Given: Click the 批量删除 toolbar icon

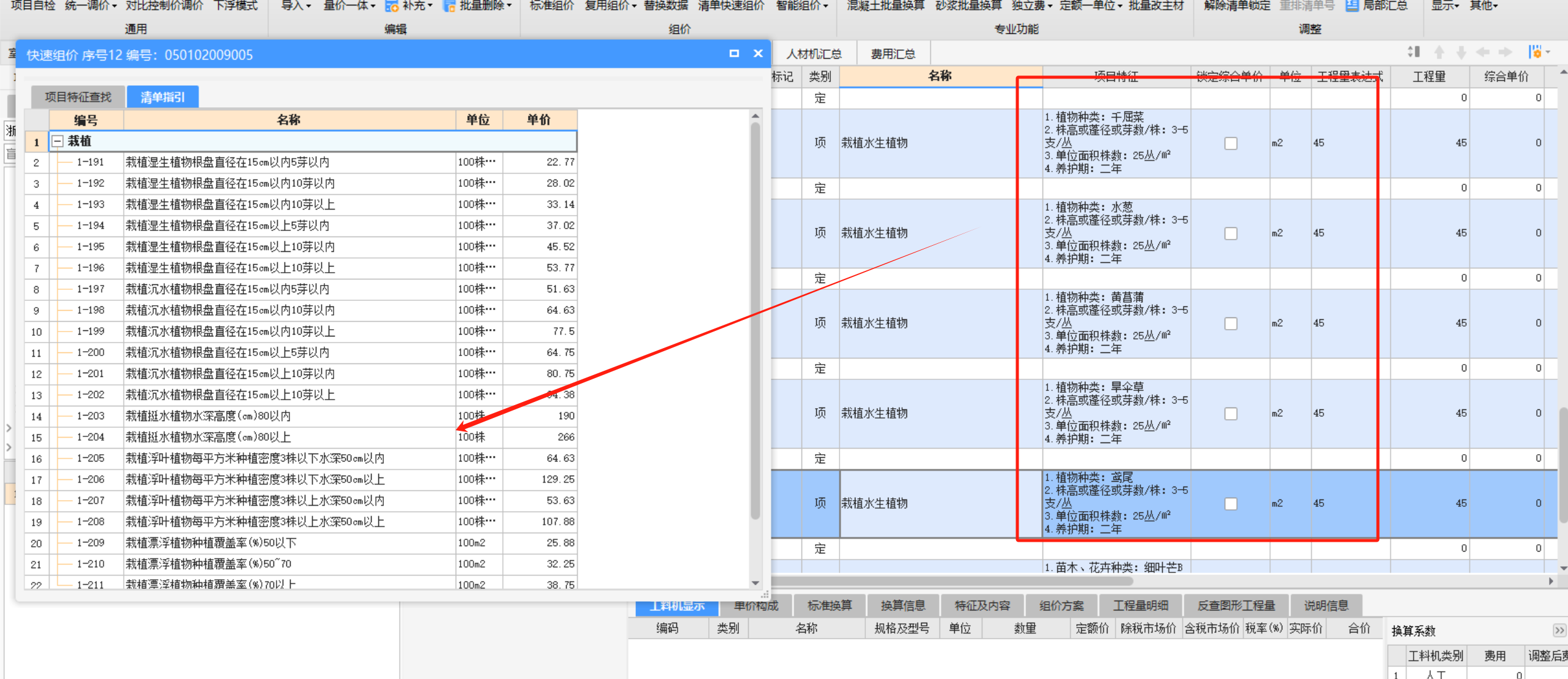Looking at the screenshot, I should 449,6.
